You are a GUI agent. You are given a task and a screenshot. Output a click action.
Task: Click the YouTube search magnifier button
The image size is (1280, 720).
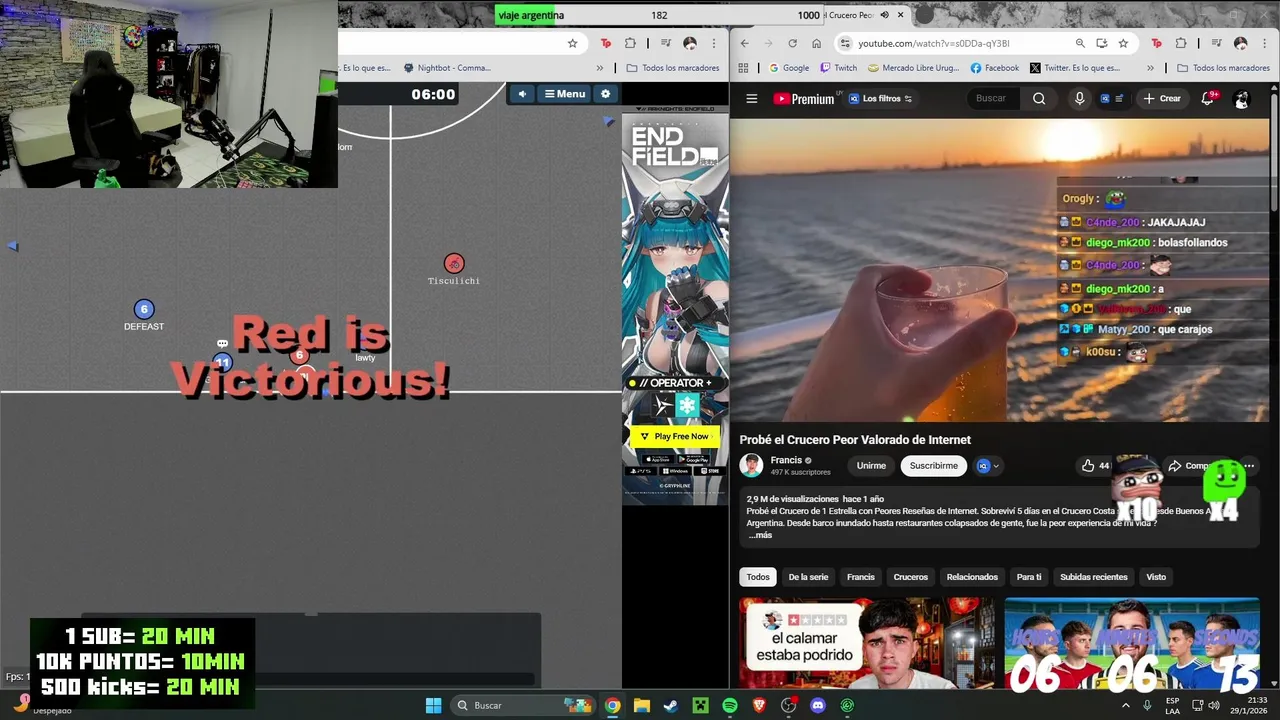point(1039,98)
